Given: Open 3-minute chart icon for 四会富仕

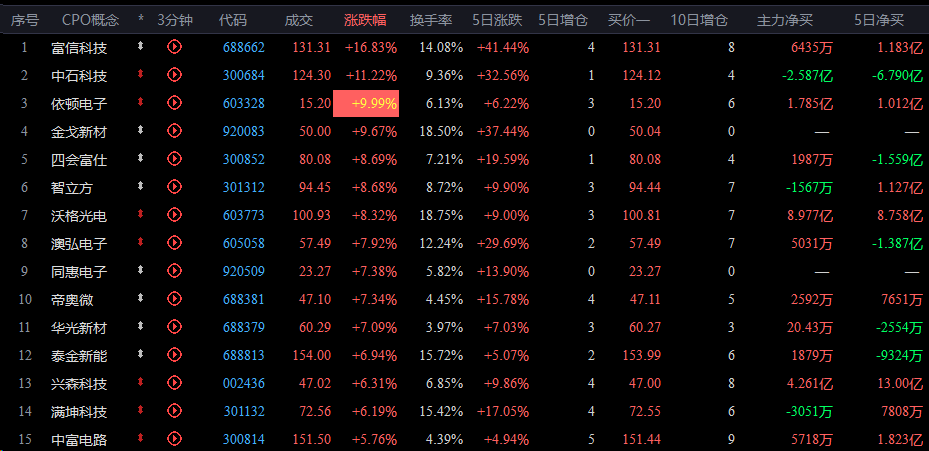Looking at the screenshot, I should pos(174,158).
